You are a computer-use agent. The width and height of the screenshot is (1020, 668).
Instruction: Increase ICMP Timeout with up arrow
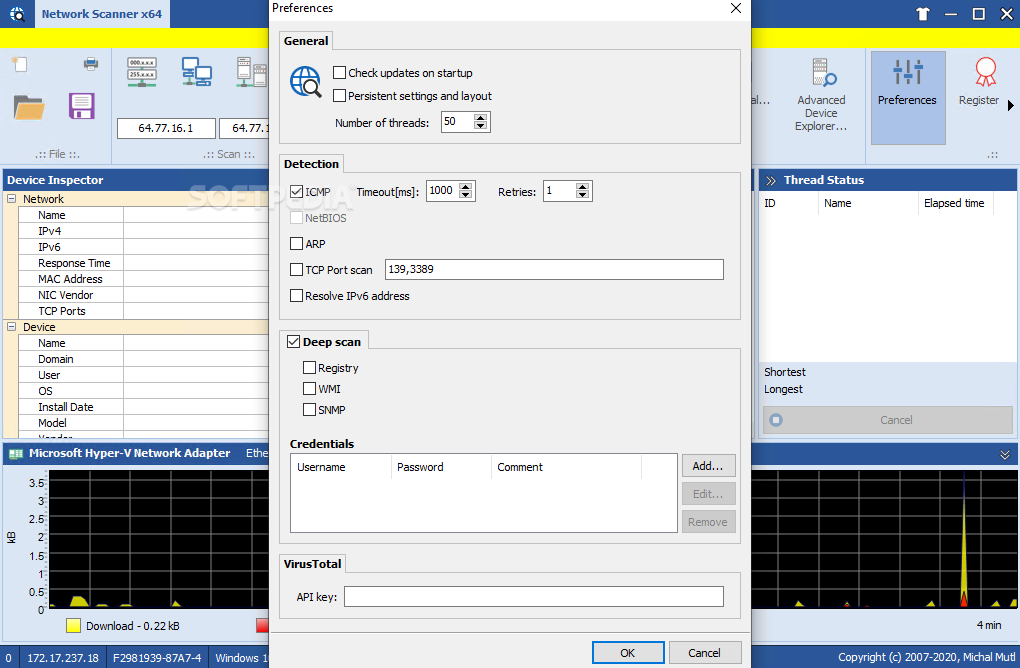466,187
